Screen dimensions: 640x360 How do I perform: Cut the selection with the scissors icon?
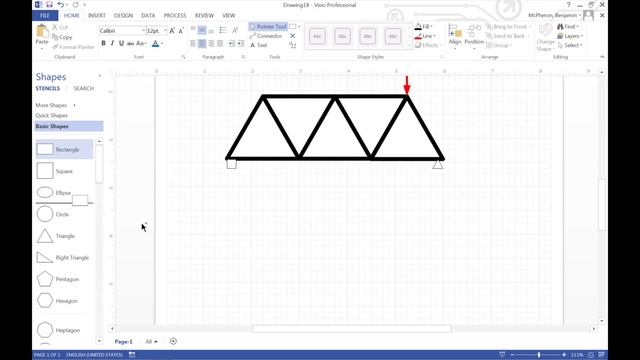tap(60, 27)
